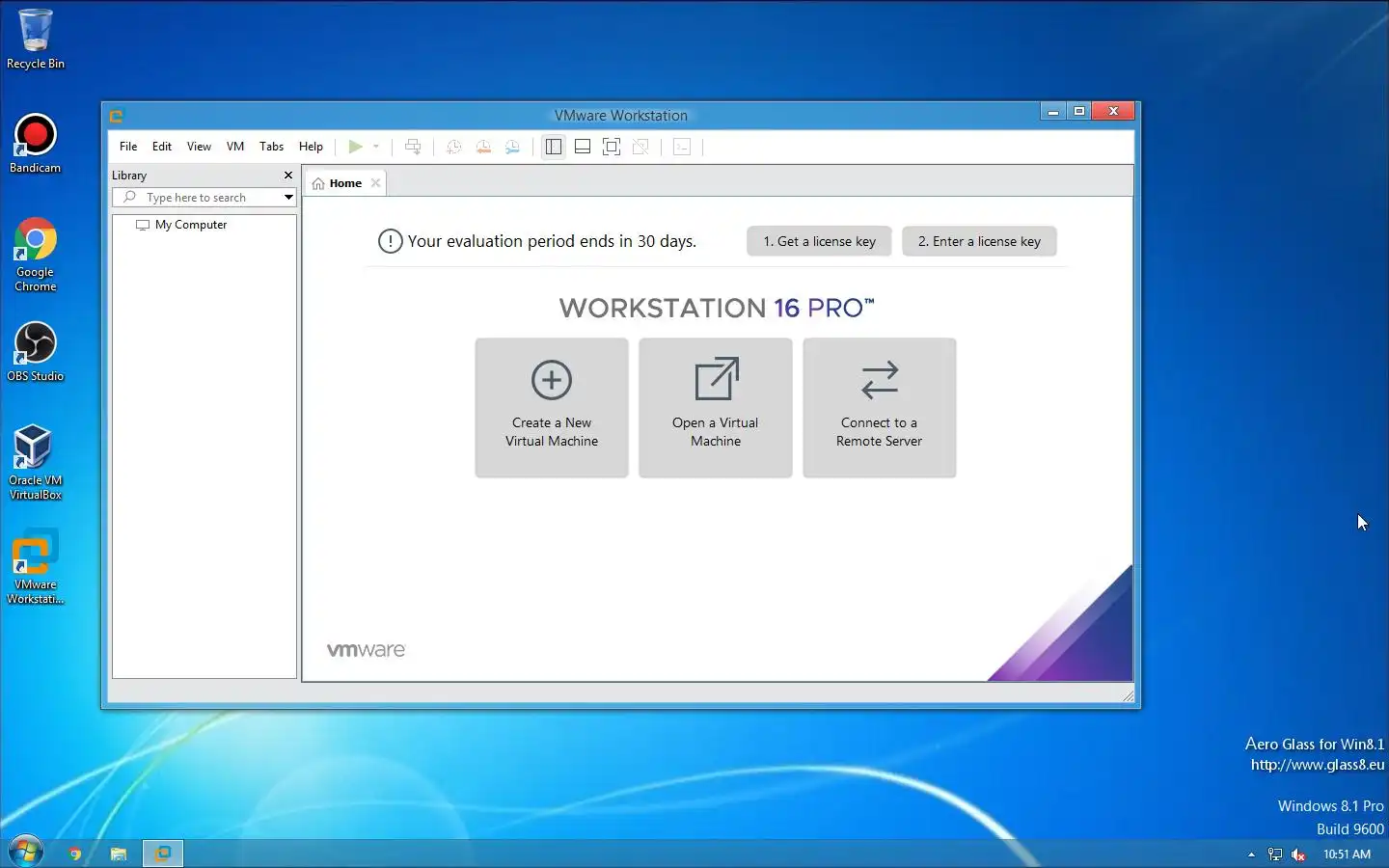Image resolution: width=1389 pixels, height=868 pixels.
Task: Click '1. Get a license key' button
Action: pos(820,241)
